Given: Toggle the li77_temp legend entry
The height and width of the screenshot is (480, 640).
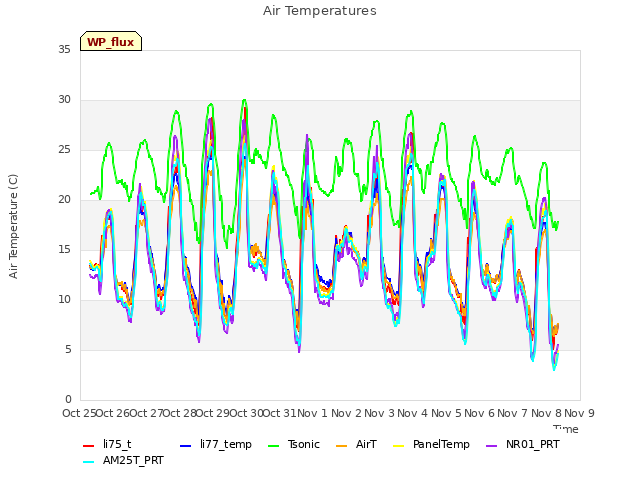Looking at the screenshot, I should pyautogui.click(x=216, y=444).
